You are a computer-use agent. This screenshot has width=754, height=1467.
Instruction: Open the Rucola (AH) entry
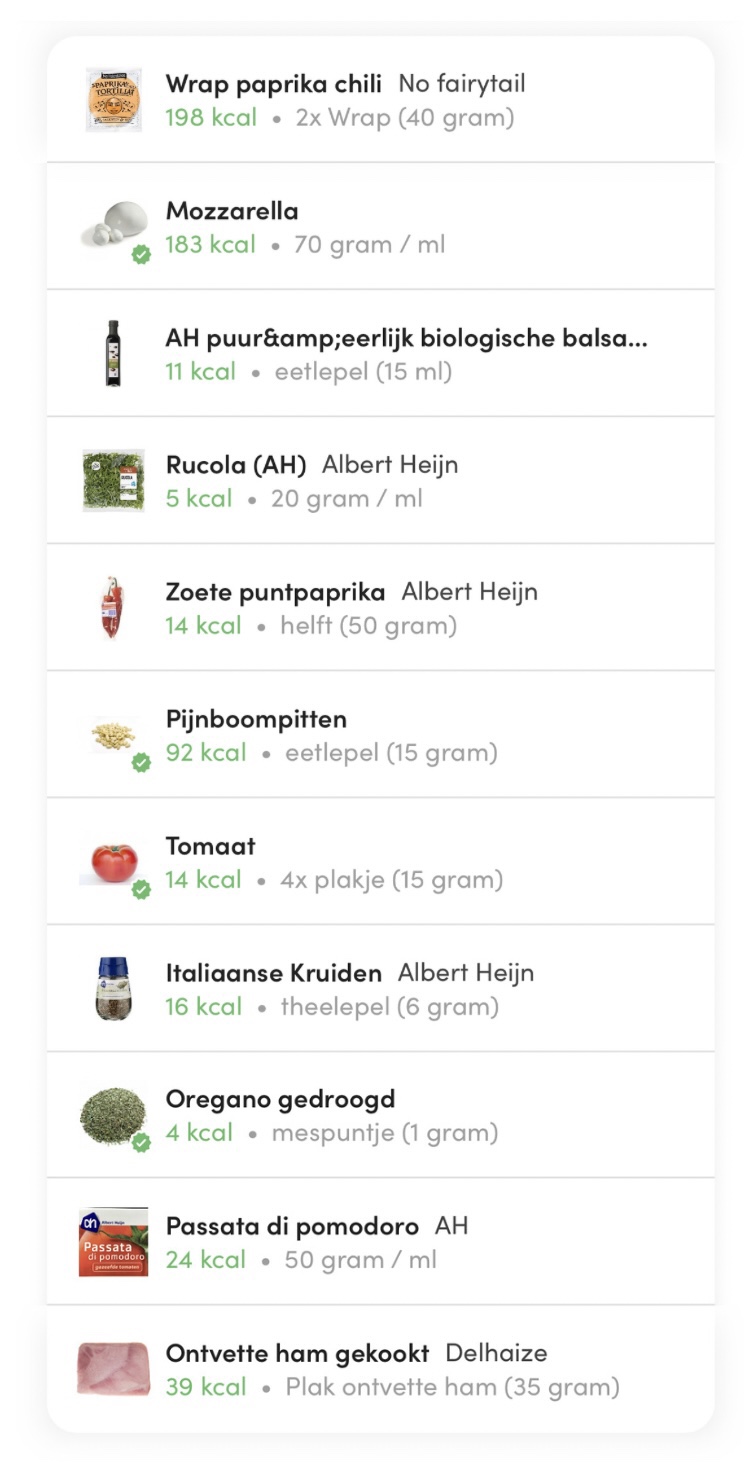click(236, 465)
